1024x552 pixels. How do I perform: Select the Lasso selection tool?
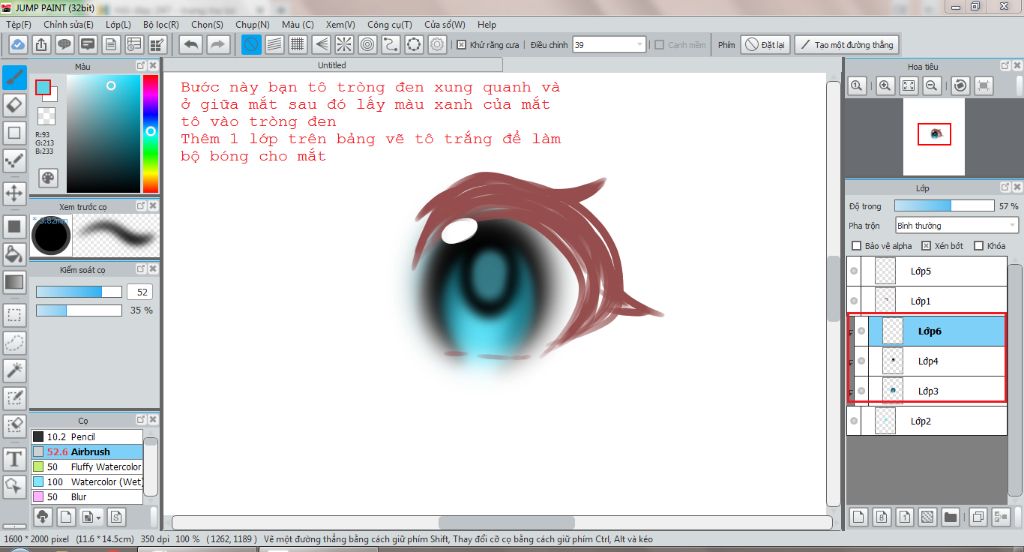coord(14,342)
